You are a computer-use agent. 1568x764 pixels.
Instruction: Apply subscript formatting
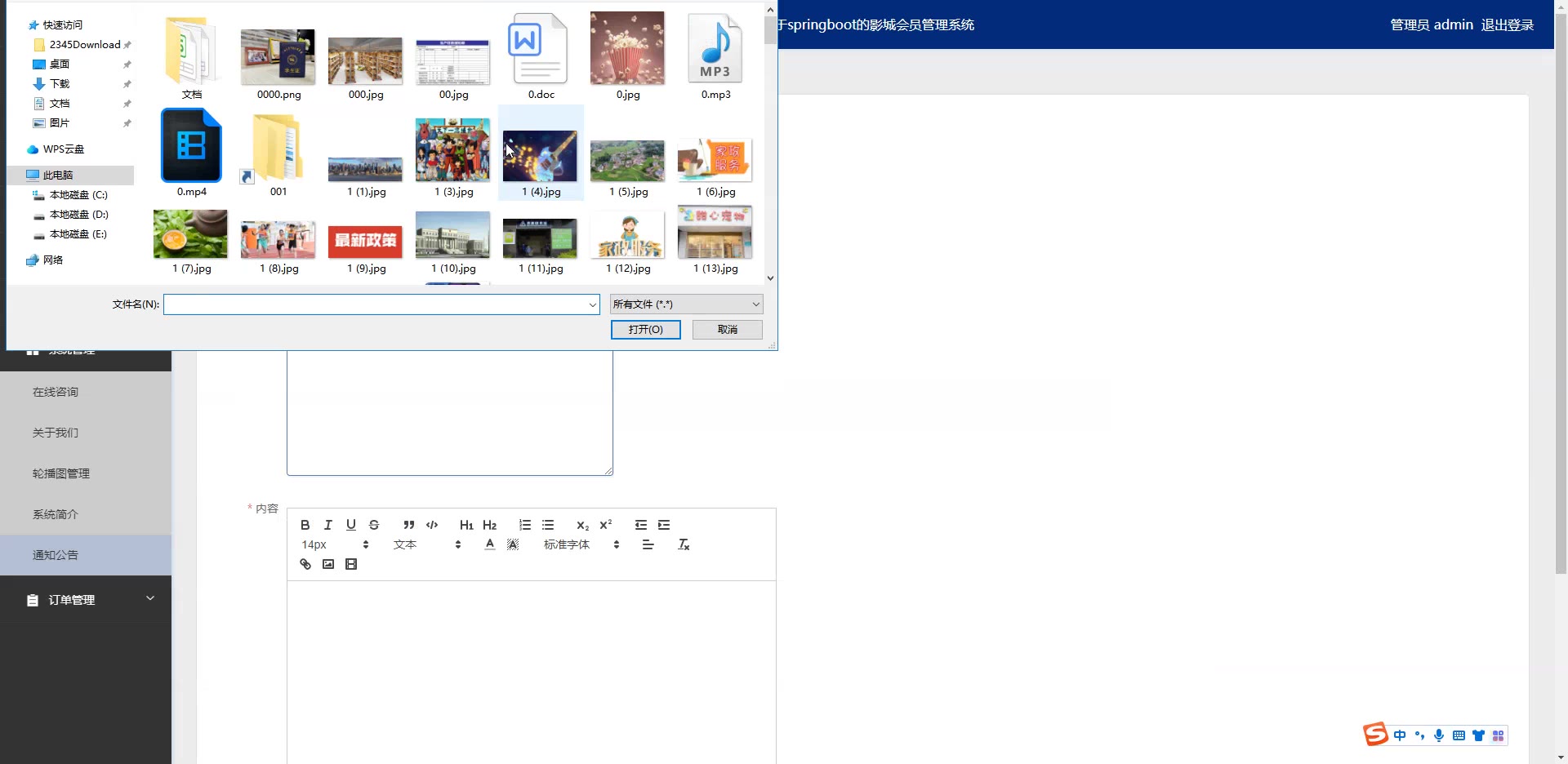[x=582, y=525]
